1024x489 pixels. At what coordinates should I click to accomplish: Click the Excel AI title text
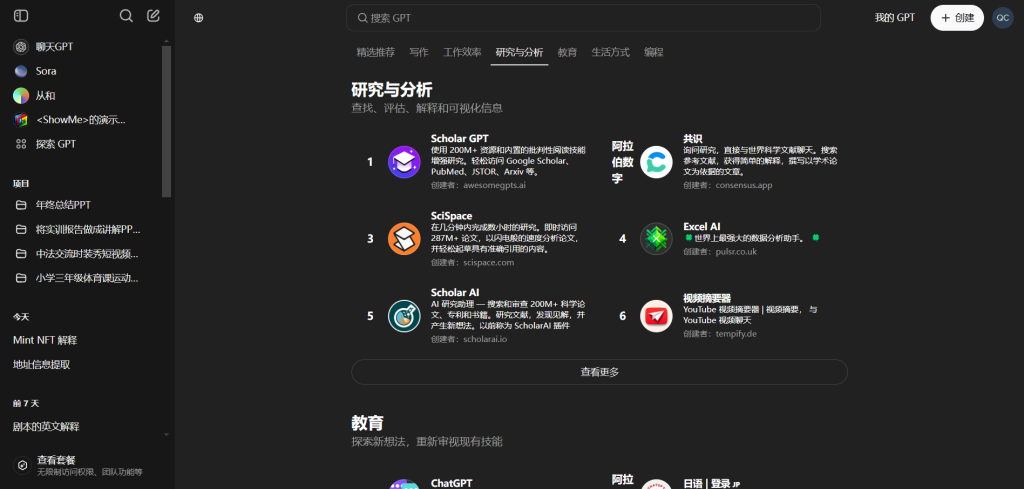702,227
